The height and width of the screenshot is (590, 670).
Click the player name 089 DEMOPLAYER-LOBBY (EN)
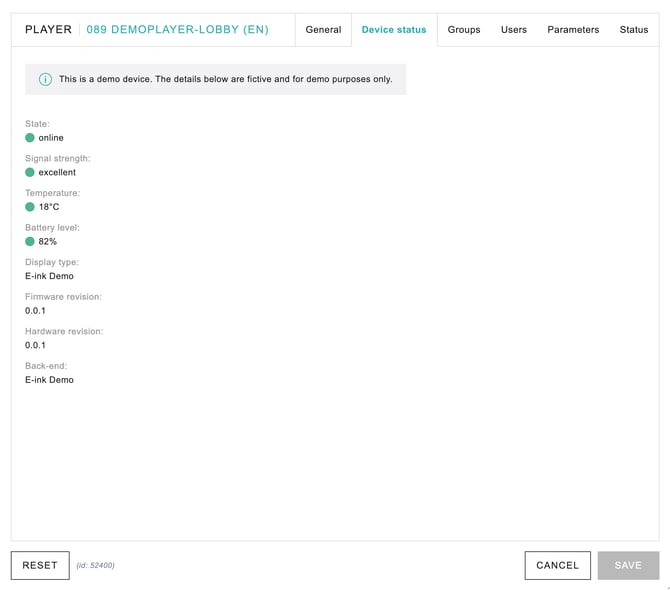[177, 30]
